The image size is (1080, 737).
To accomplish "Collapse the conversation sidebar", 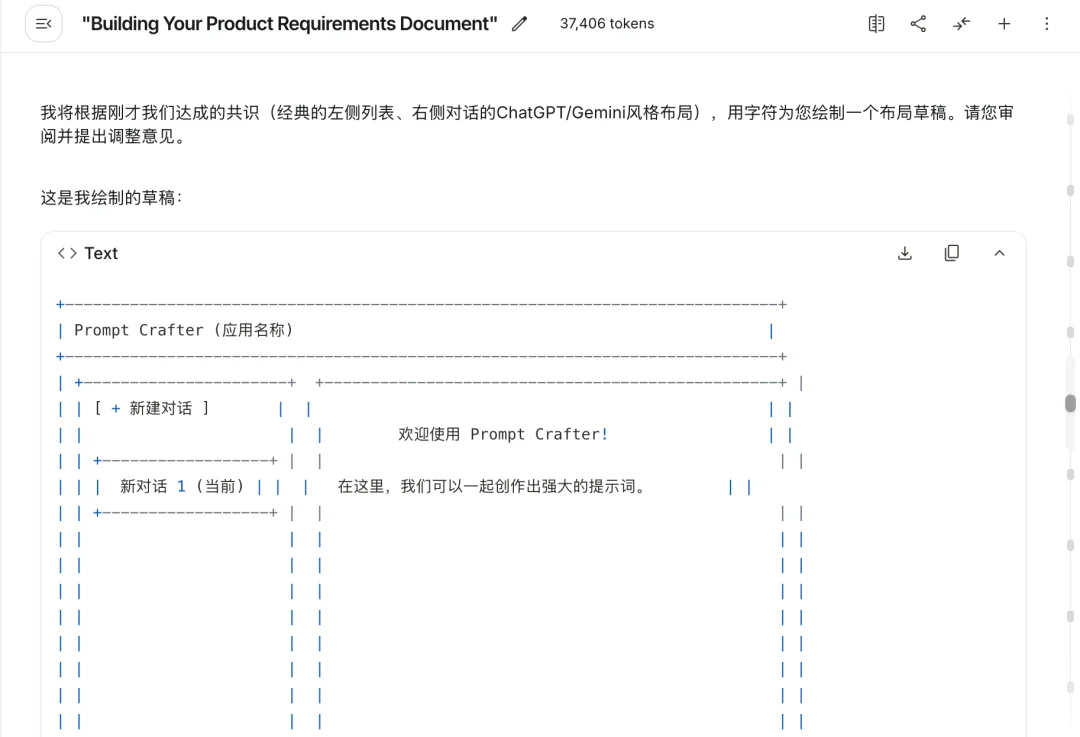I will pyautogui.click(x=43, y=23).
